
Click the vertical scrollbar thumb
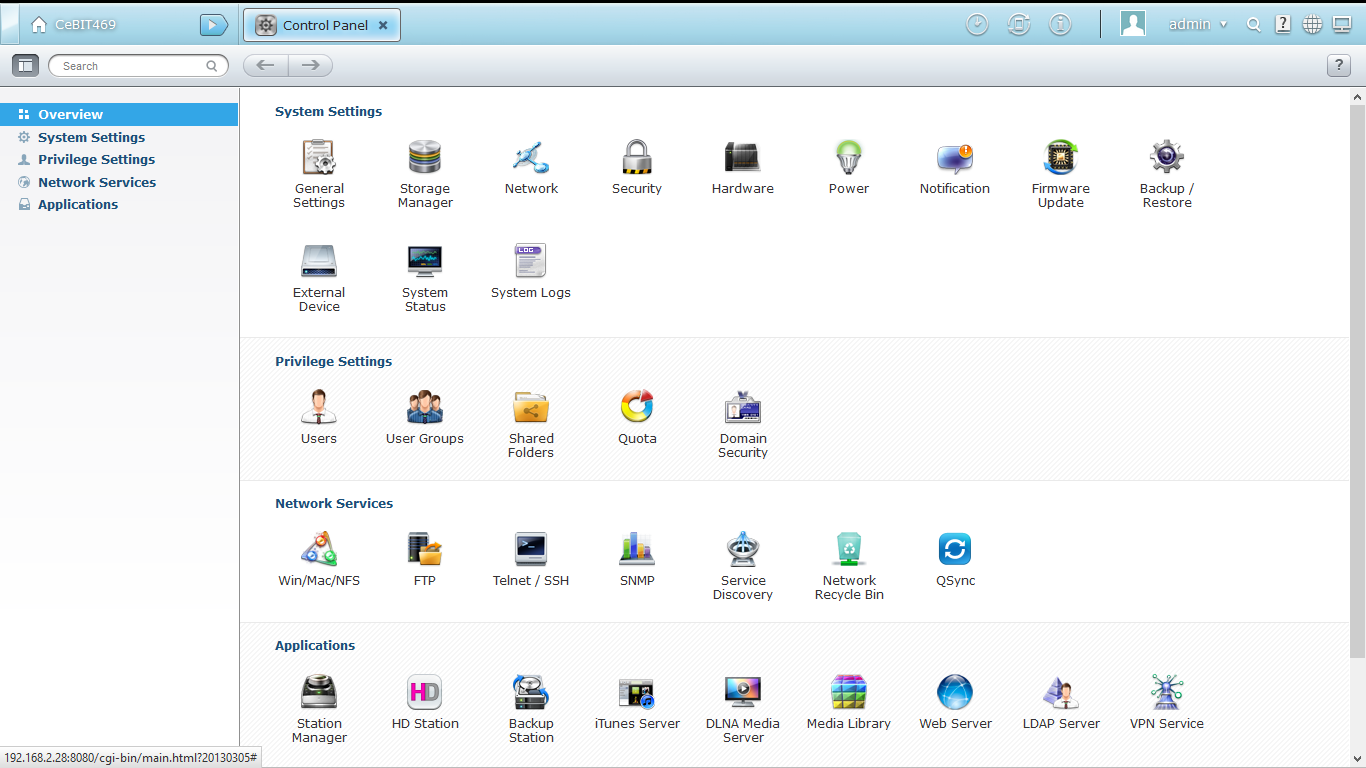click(x=1358, y=381)
